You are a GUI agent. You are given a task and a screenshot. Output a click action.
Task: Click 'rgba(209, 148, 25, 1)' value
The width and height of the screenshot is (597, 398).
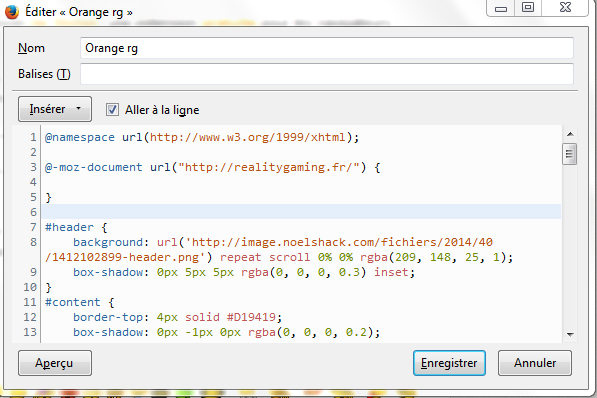coord(433,257)
